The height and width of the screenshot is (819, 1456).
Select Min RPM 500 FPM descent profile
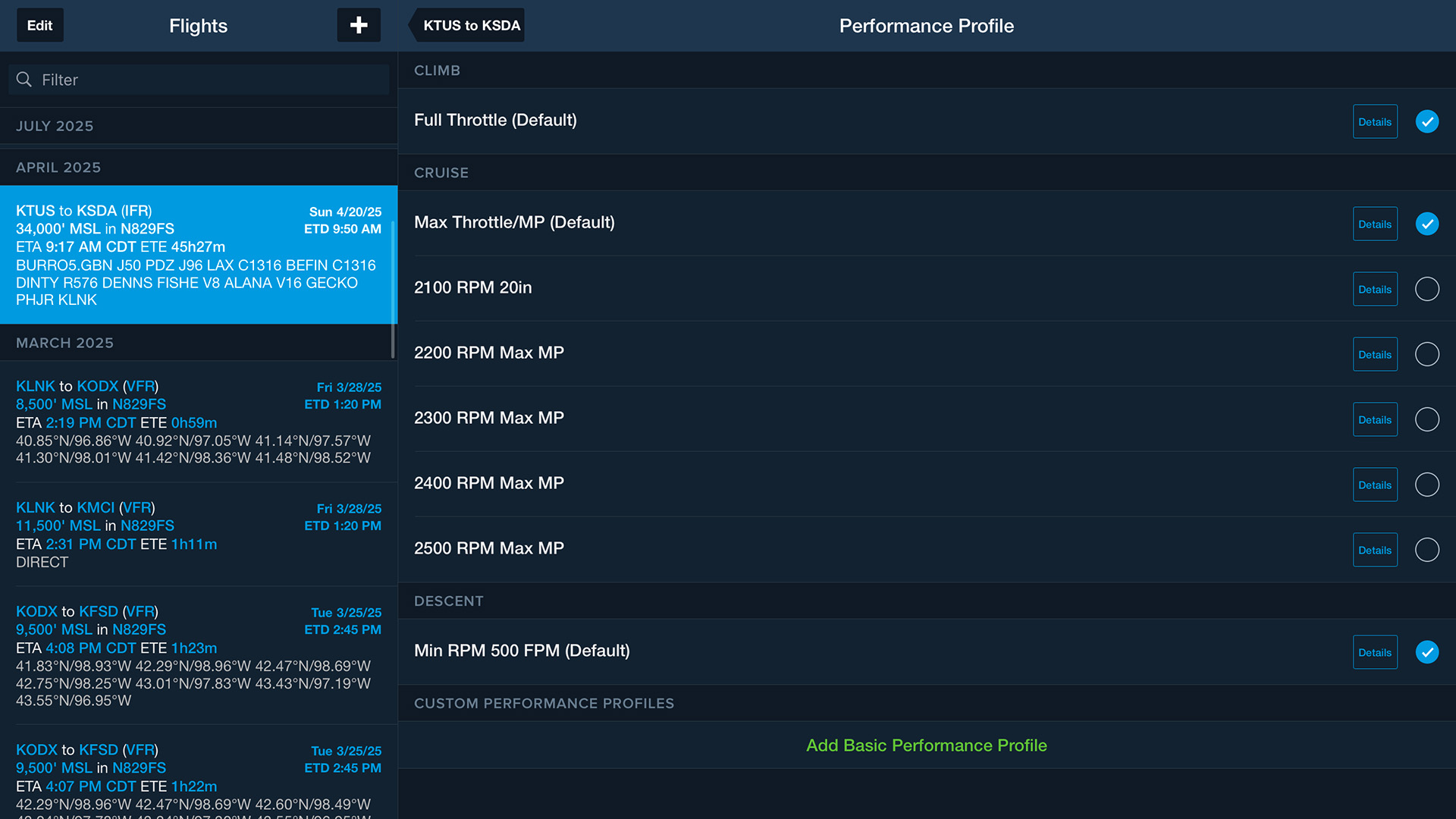tap(1426, 652)
